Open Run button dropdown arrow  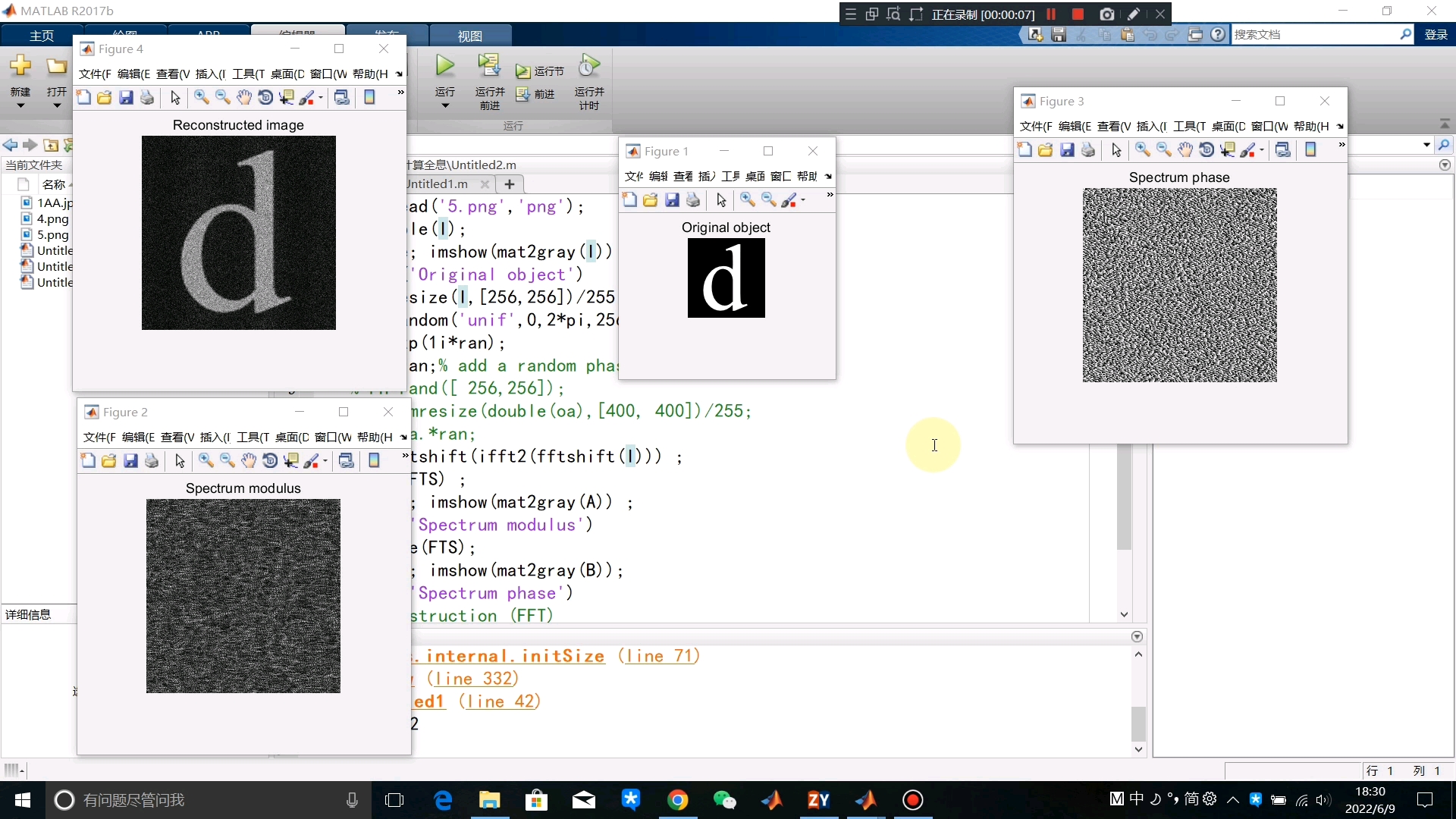tap(445, 105)
